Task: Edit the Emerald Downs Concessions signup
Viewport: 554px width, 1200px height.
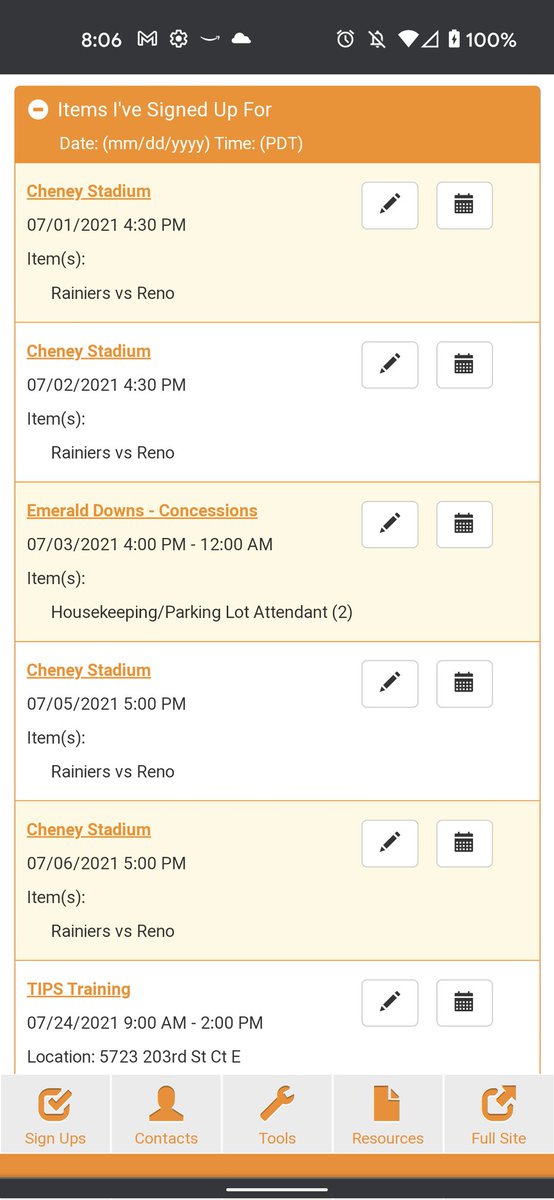Action: [x=390, y=524]
